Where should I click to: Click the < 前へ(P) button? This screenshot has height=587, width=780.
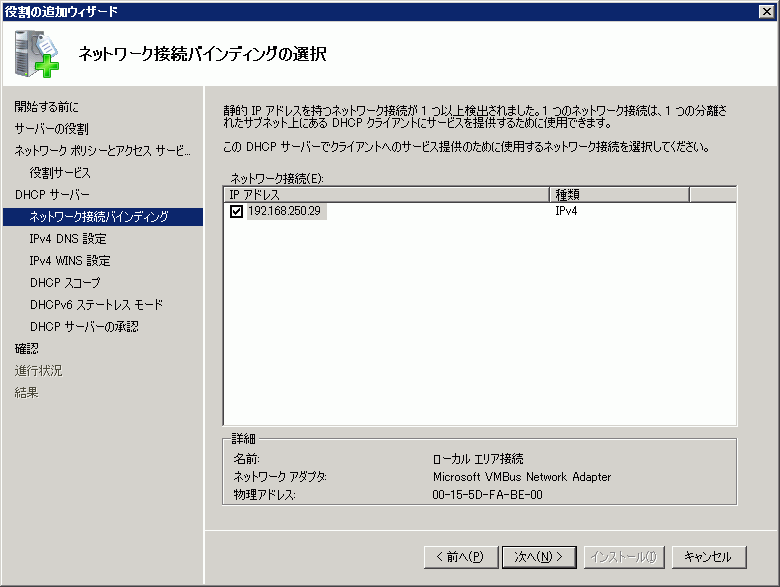pyautogui.click(x=461, y=557)
